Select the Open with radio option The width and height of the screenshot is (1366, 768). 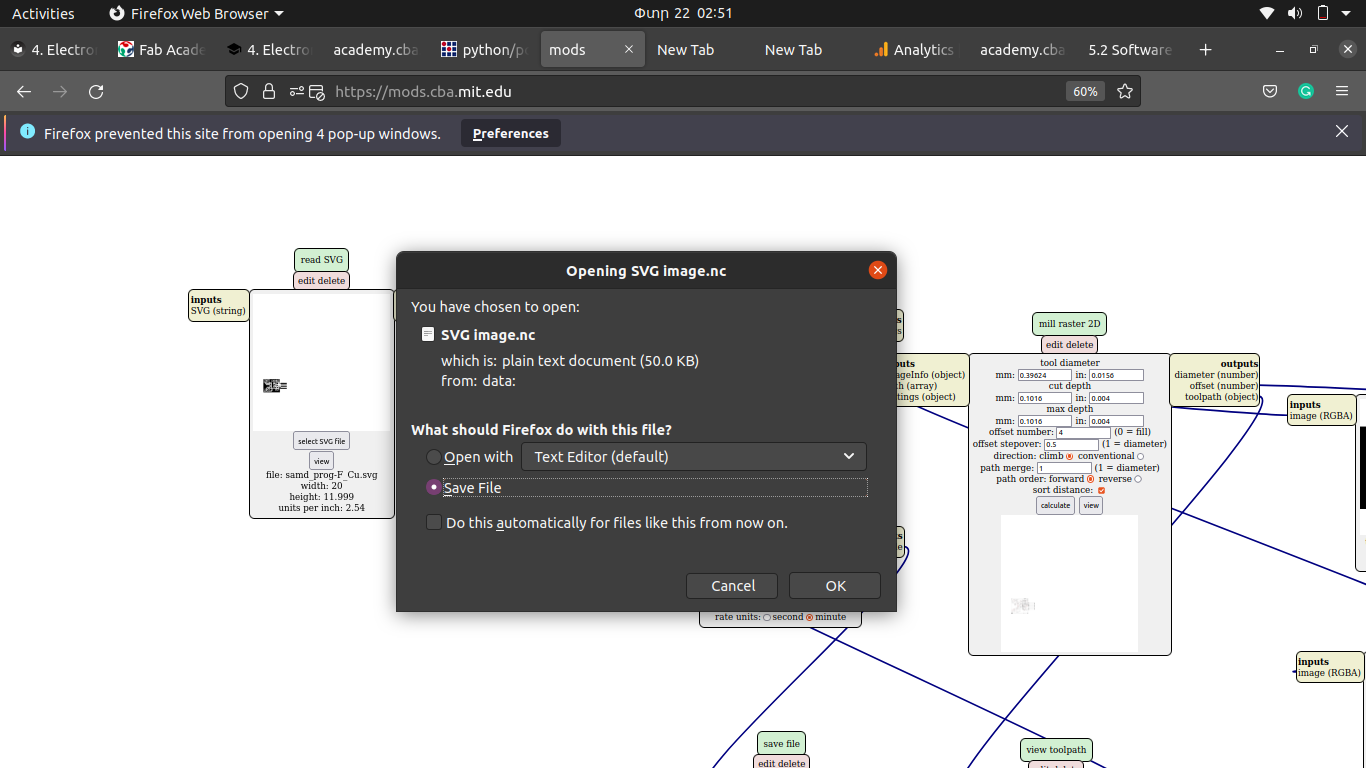click(x=434, y=457)
